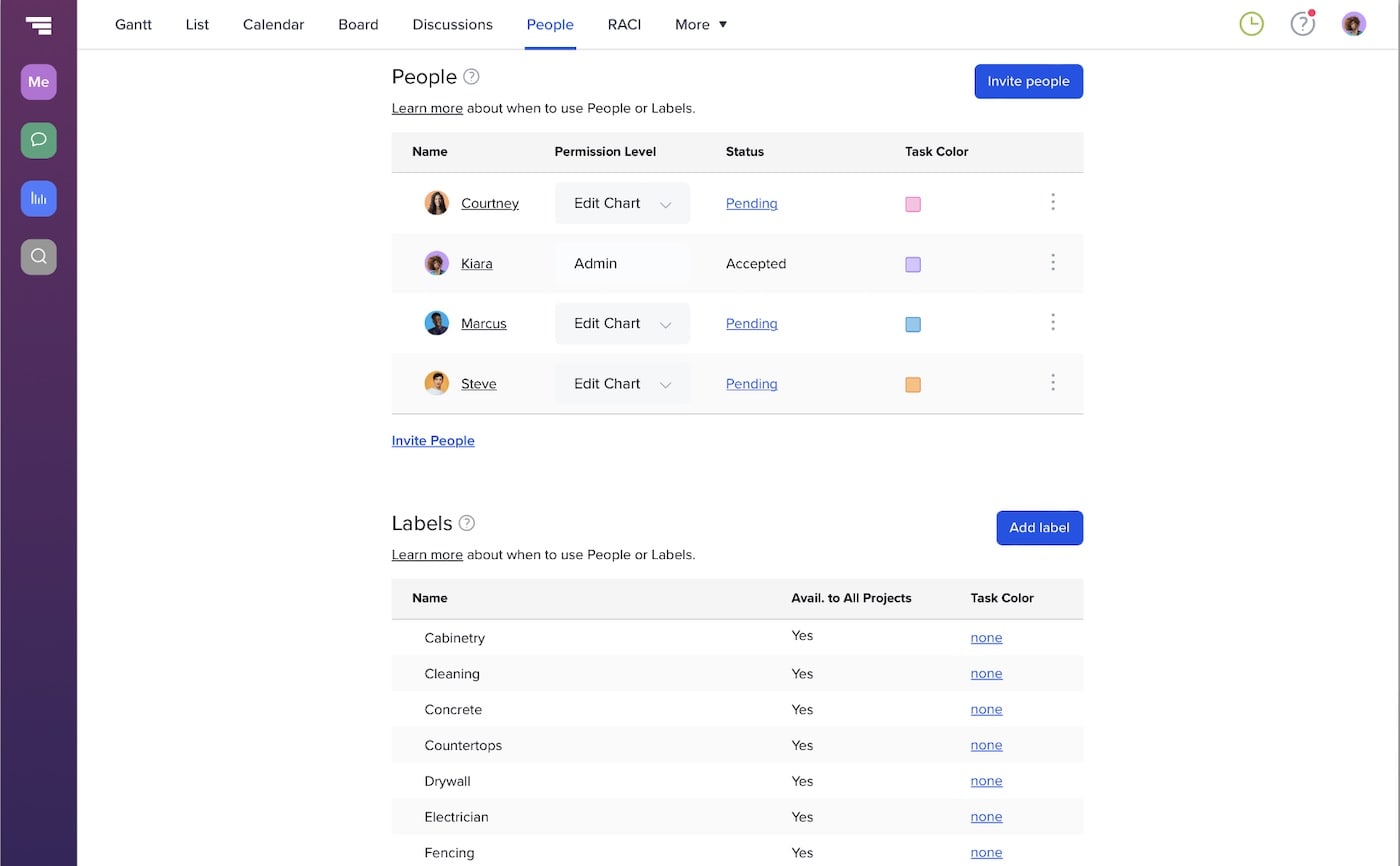
Task: Open the three-dot options menu for Marcus
Action: click(x=1053, y=322)
